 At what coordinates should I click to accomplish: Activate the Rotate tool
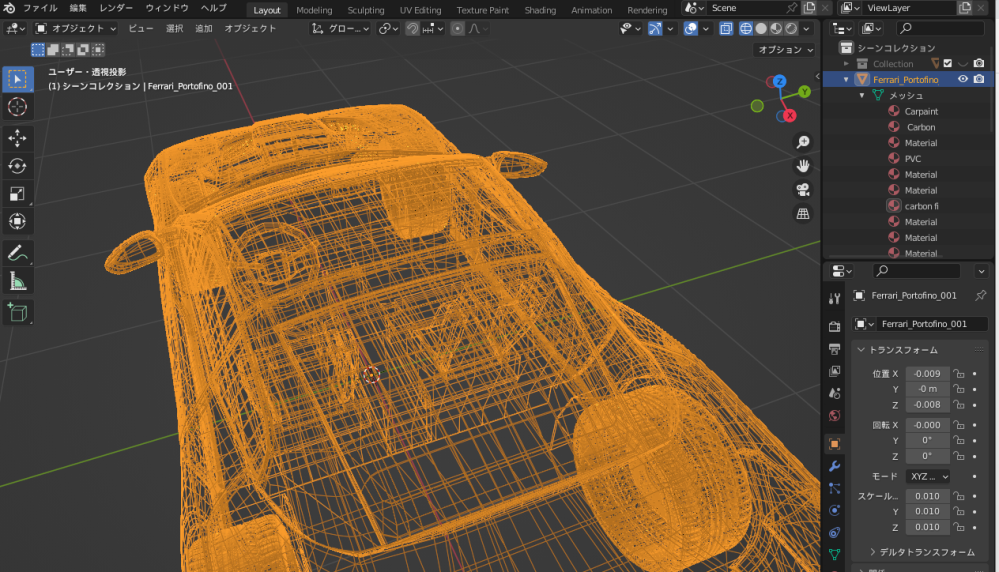pos(17,166)
